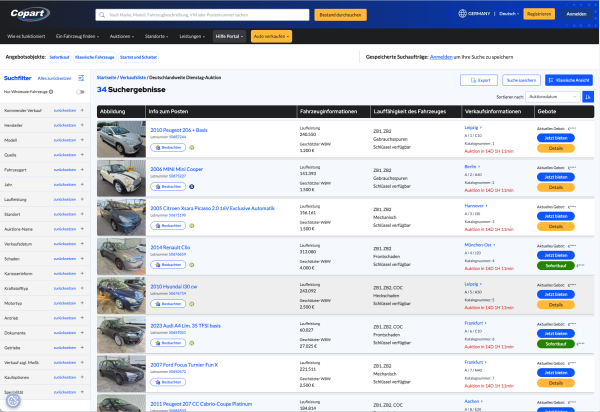600x412 pixels.
Task: Go to Verkaufsliste breadcrumb
Action: point(133,77)
